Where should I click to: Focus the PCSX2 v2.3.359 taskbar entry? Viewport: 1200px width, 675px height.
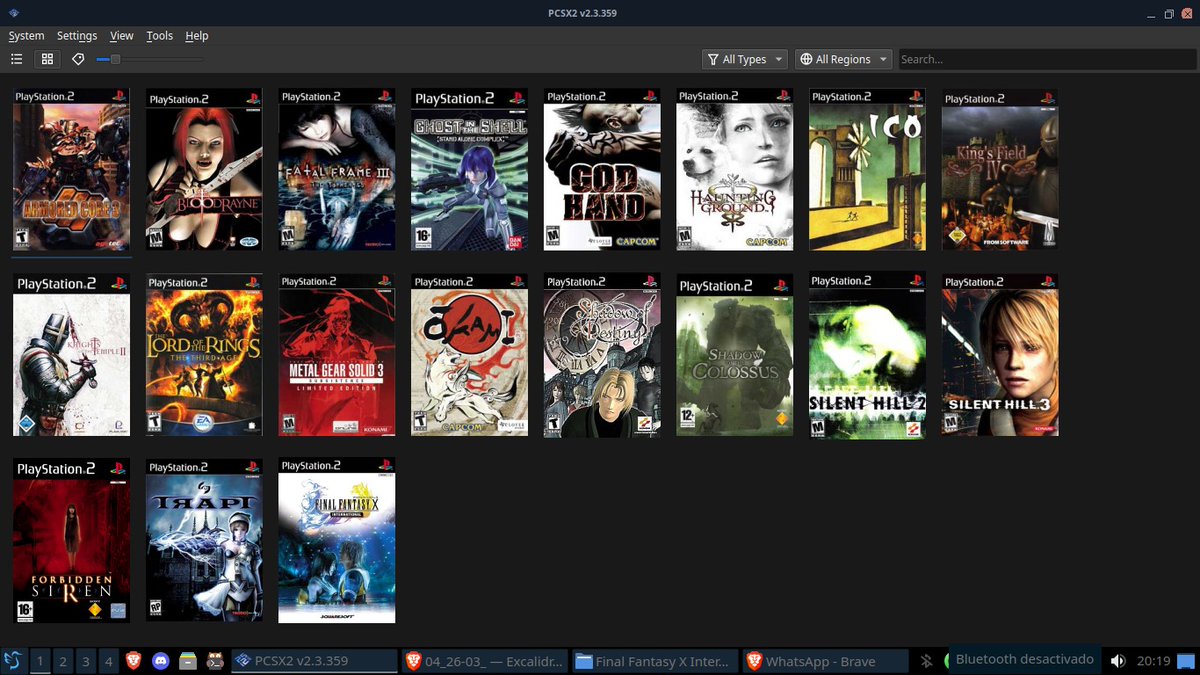314,661
